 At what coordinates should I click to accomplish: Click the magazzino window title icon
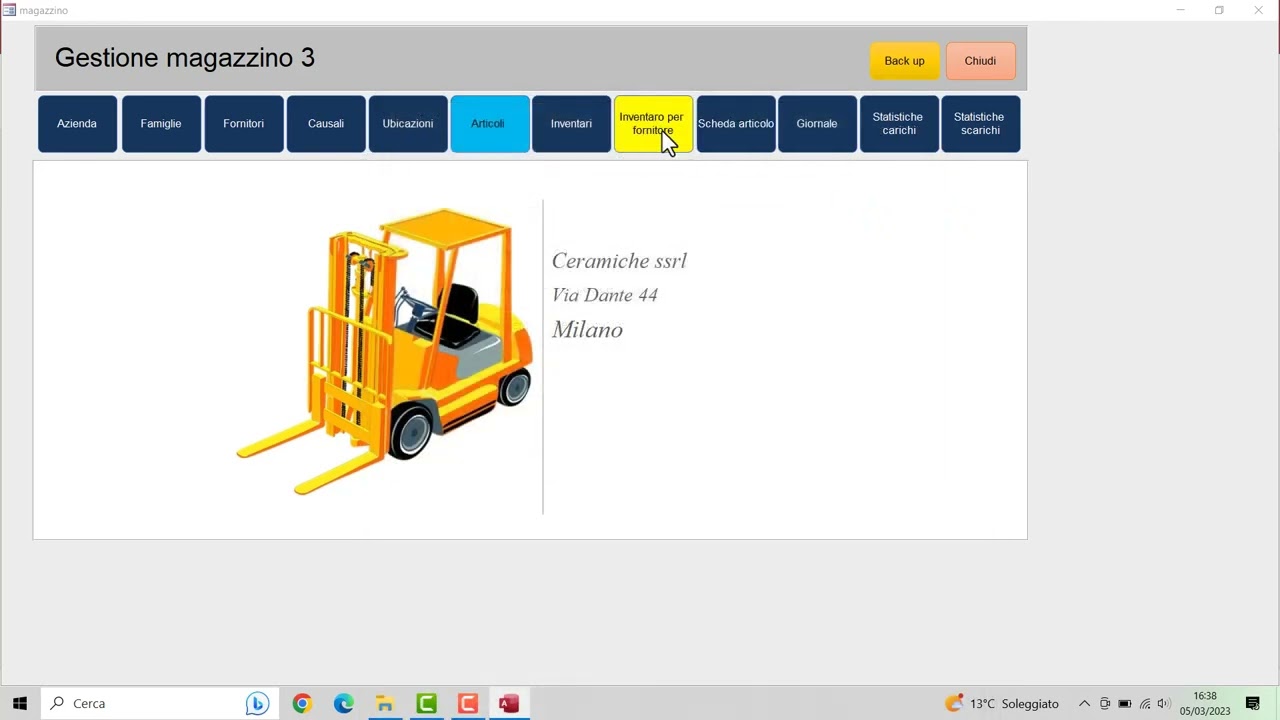[9, 10]
